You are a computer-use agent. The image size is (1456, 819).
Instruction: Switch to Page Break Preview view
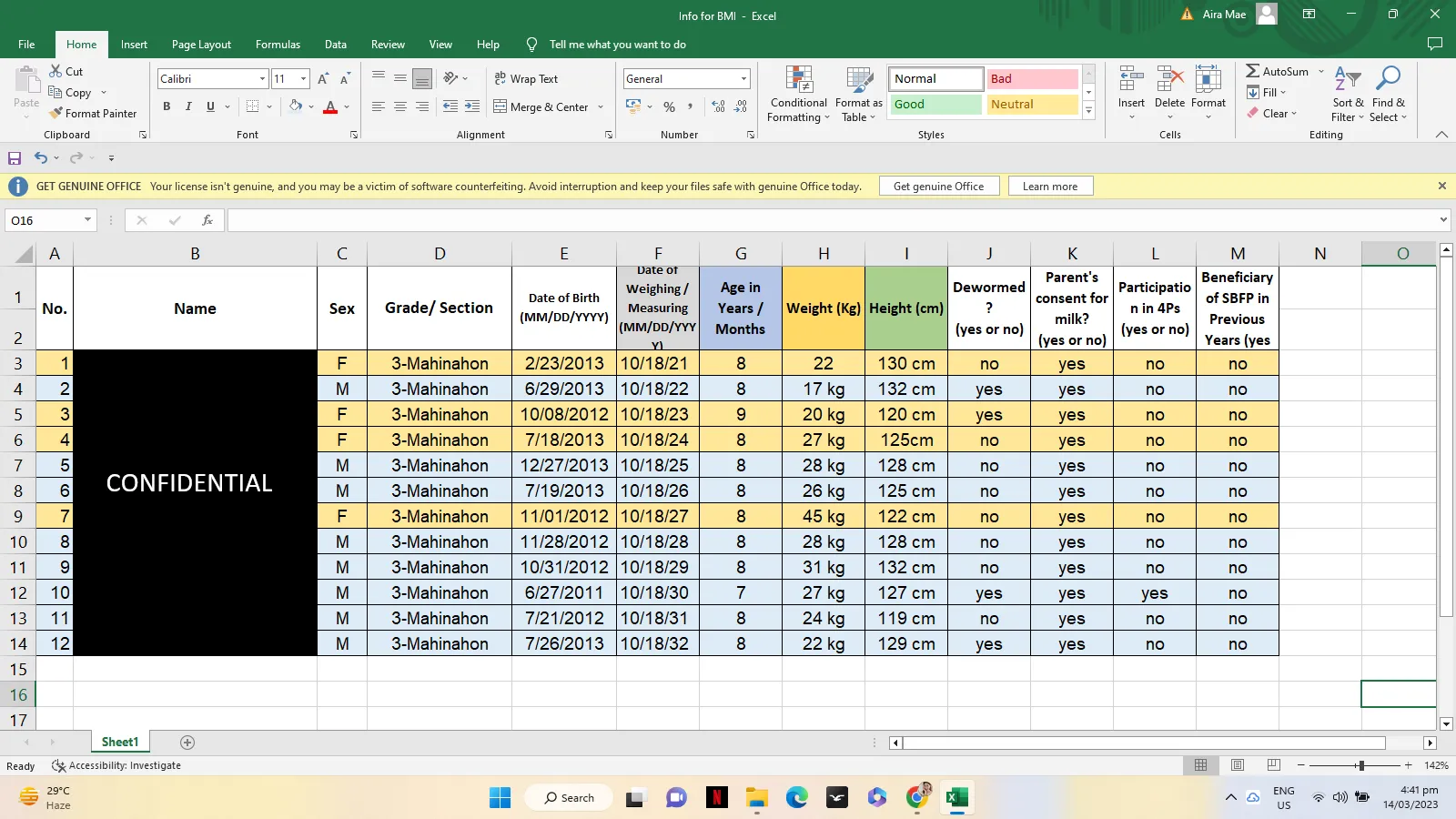(x=1274, y=765)
